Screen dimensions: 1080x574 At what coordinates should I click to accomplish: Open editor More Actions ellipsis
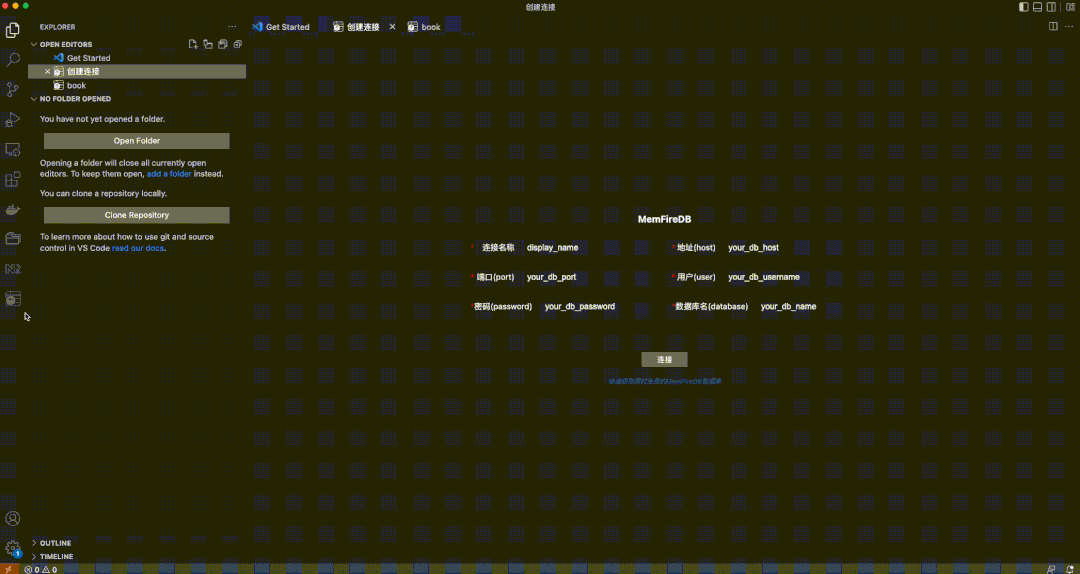pos(1068,26)
